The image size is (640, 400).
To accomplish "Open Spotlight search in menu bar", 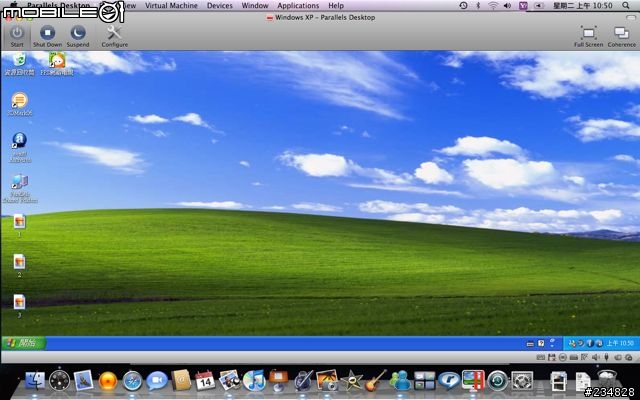I will tap(626, 6).
